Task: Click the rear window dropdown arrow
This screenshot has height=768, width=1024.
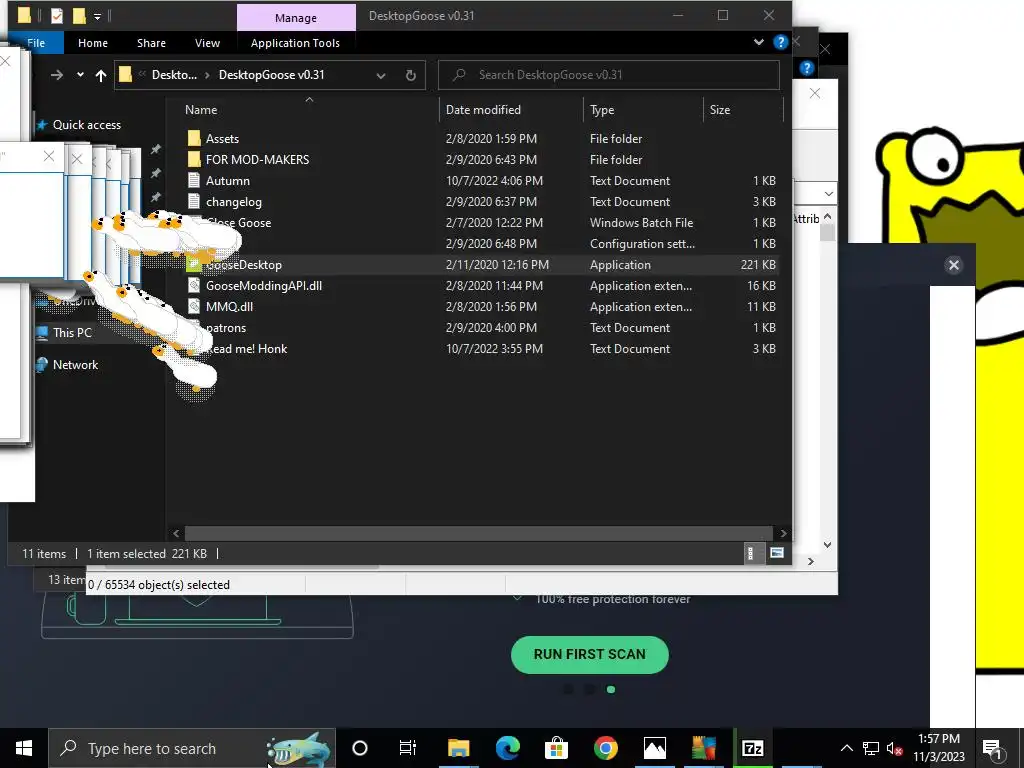Action: tap(829, 193)
